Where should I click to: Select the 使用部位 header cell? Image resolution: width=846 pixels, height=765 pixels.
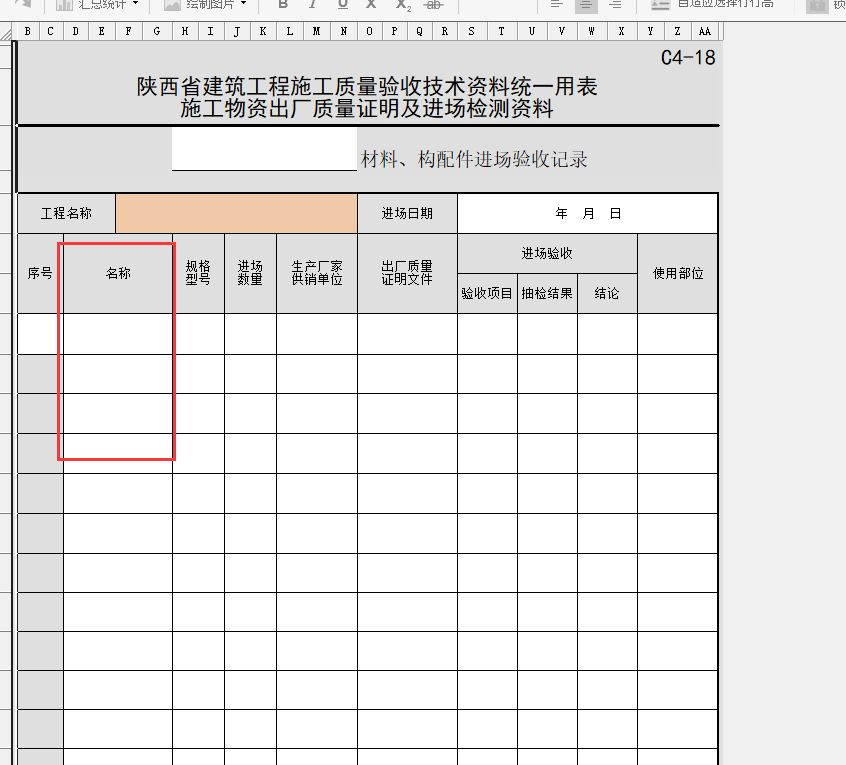(x=677, y=273)
